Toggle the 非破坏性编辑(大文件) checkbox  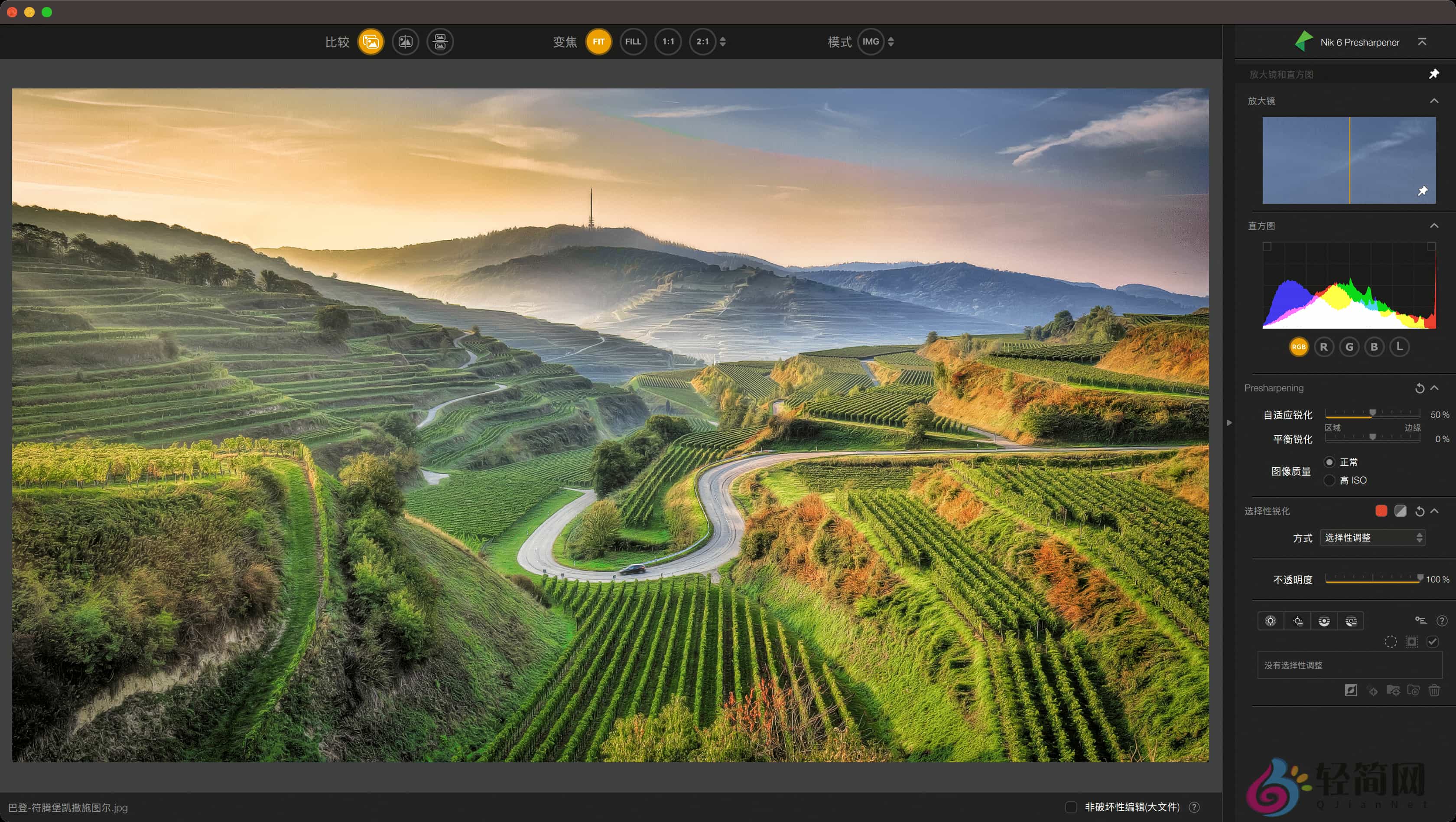point(1071,807)
